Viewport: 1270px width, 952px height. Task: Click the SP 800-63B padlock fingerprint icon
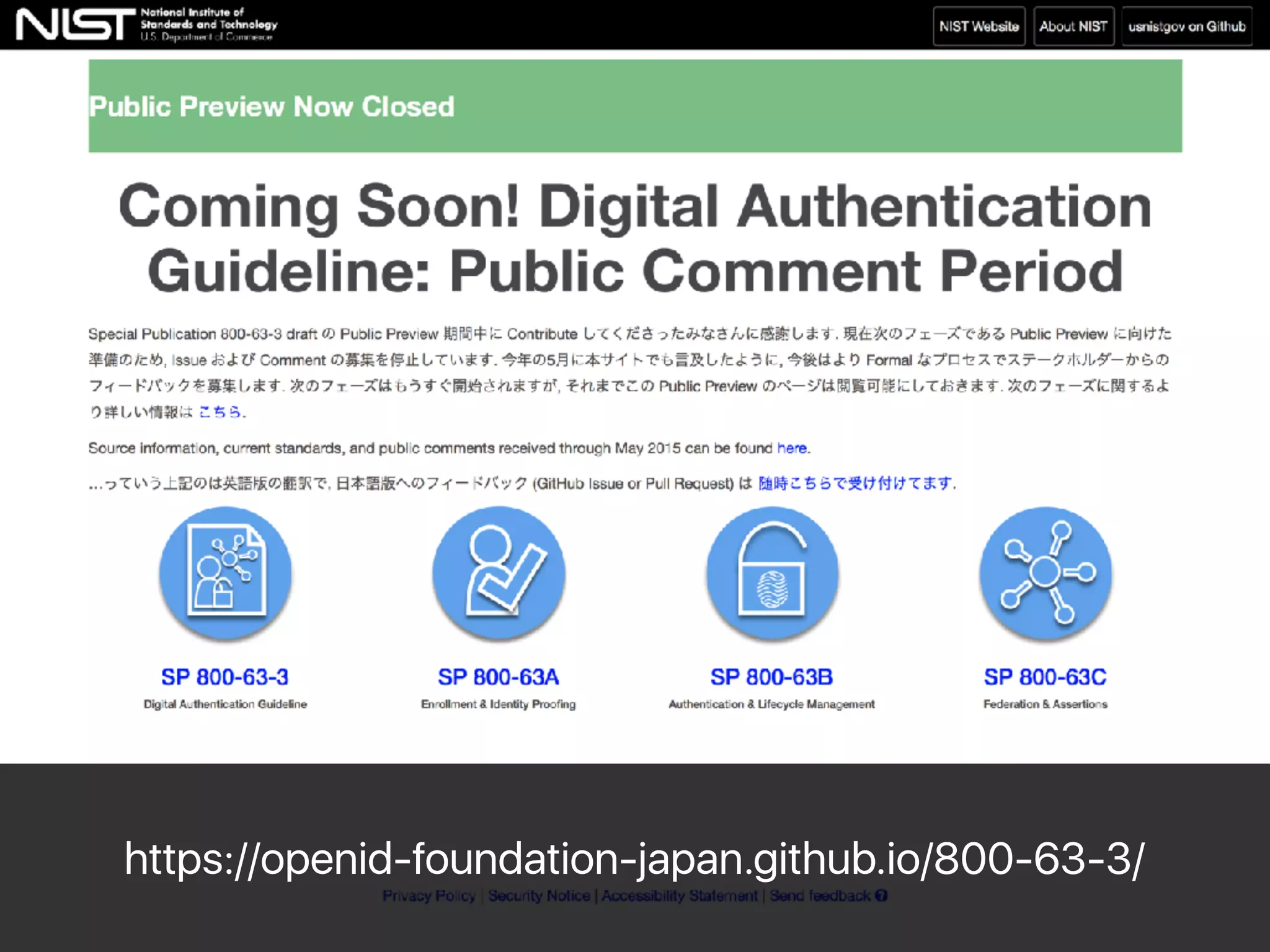tap(772, 573)
